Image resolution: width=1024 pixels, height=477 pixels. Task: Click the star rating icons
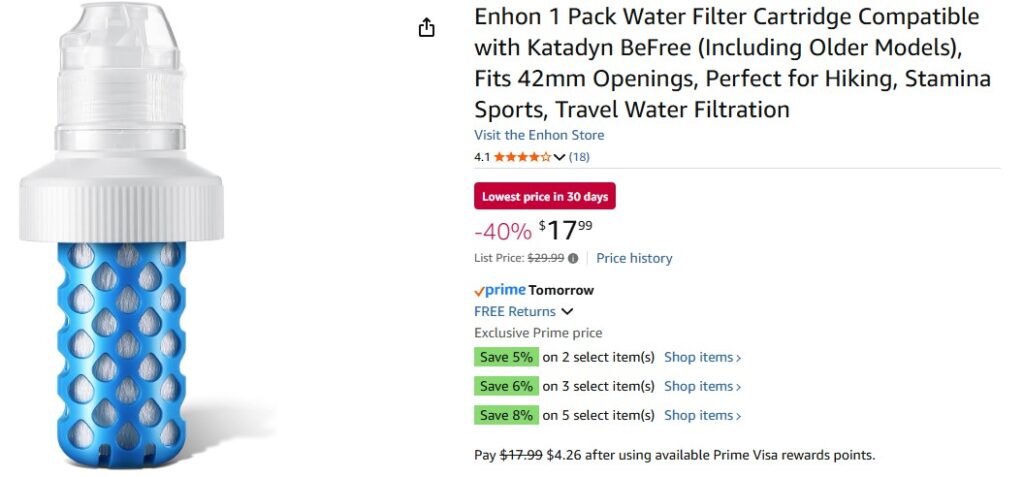point(521,157)
